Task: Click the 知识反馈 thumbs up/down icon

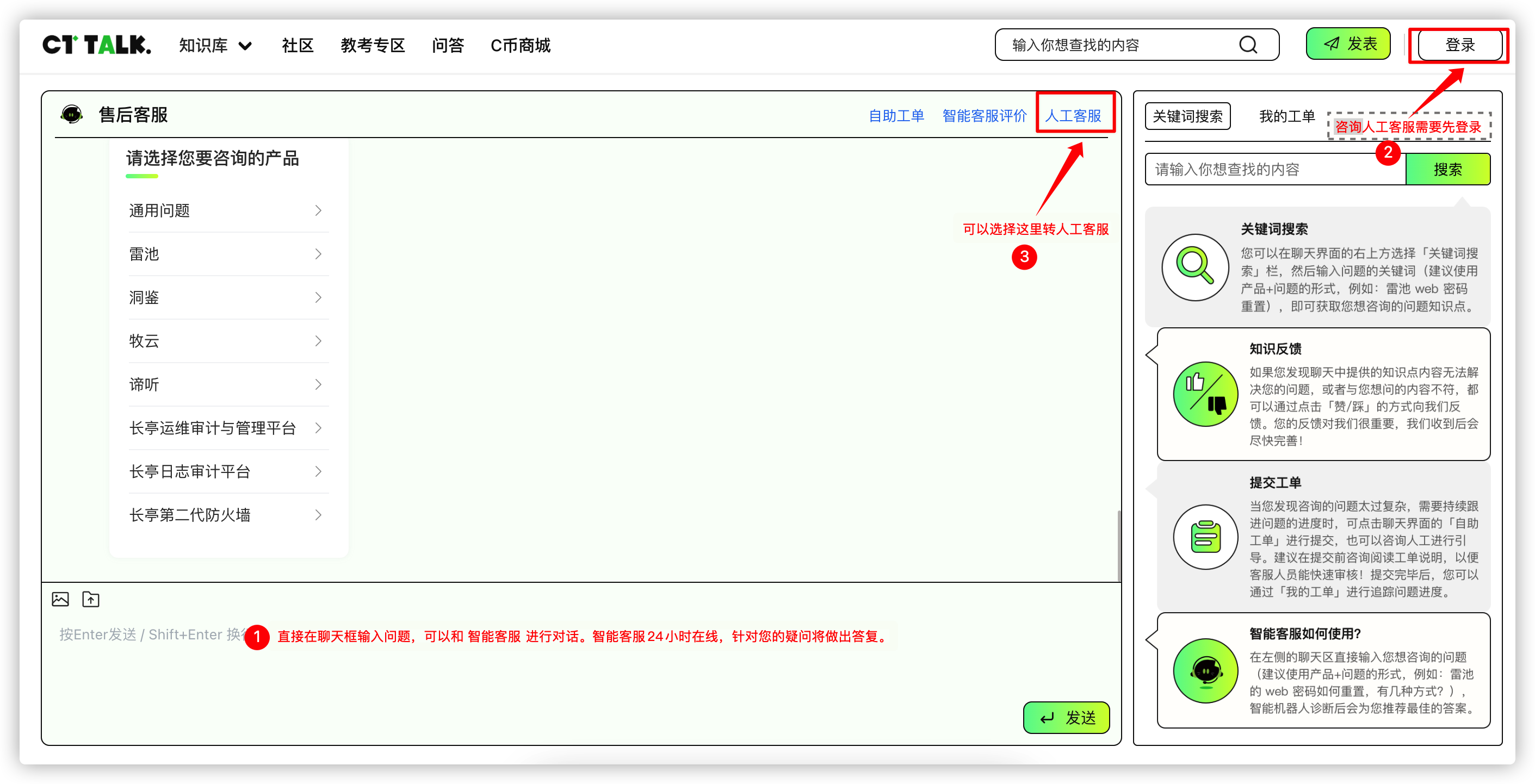Action: (1205, 394)
